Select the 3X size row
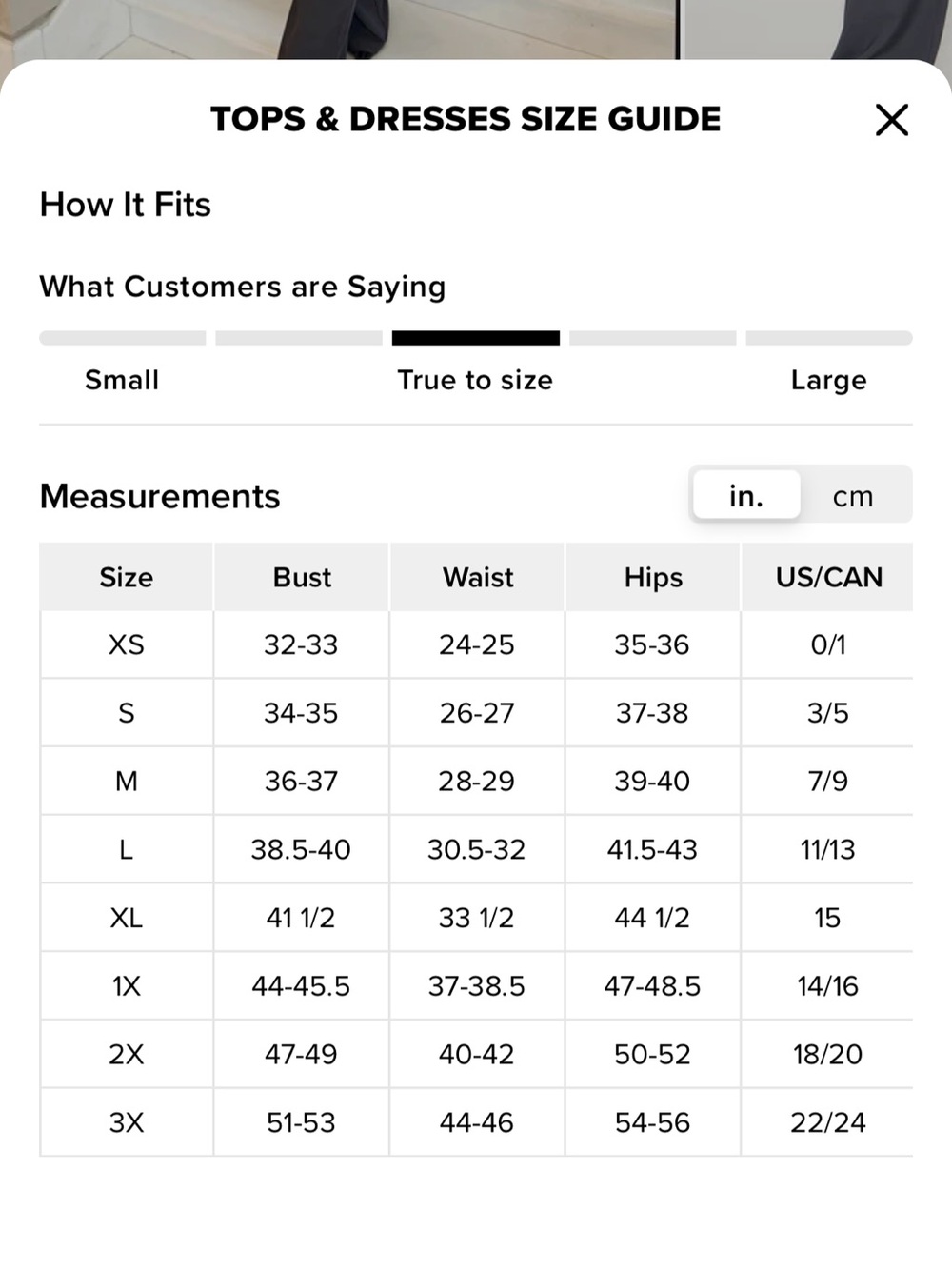 [476, 1122]
